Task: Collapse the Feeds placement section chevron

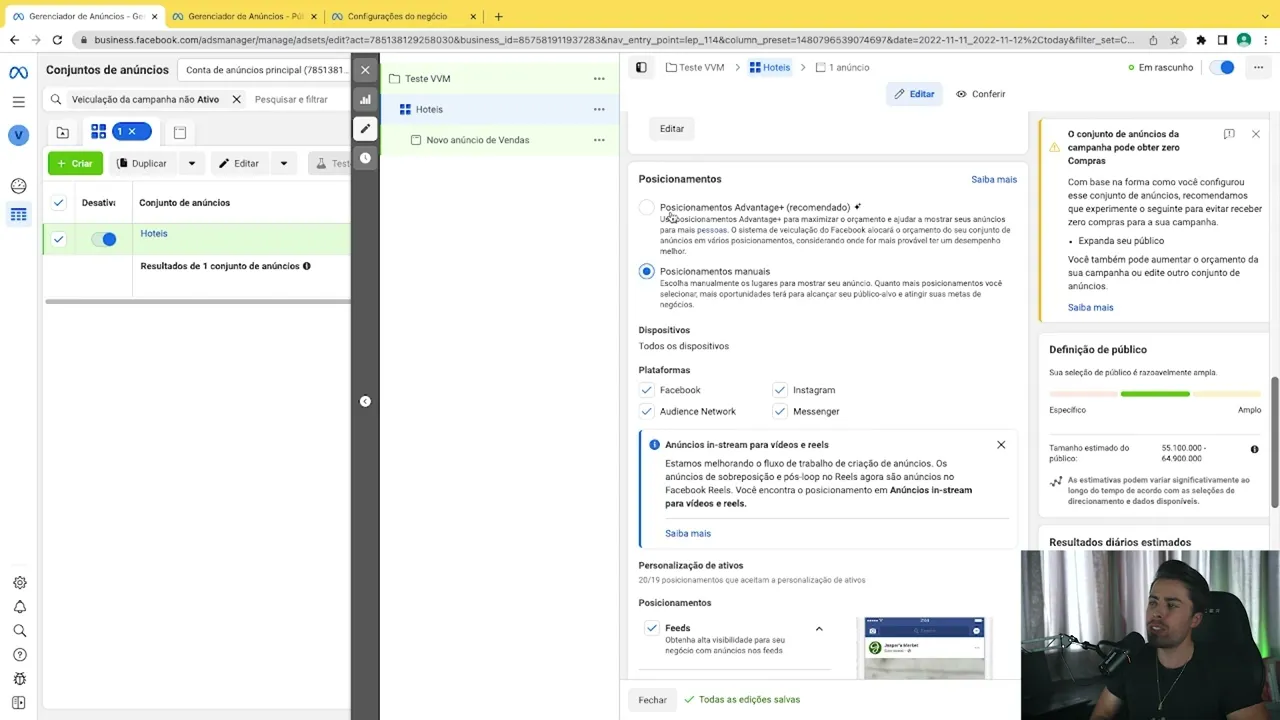Action: [819, 629]
